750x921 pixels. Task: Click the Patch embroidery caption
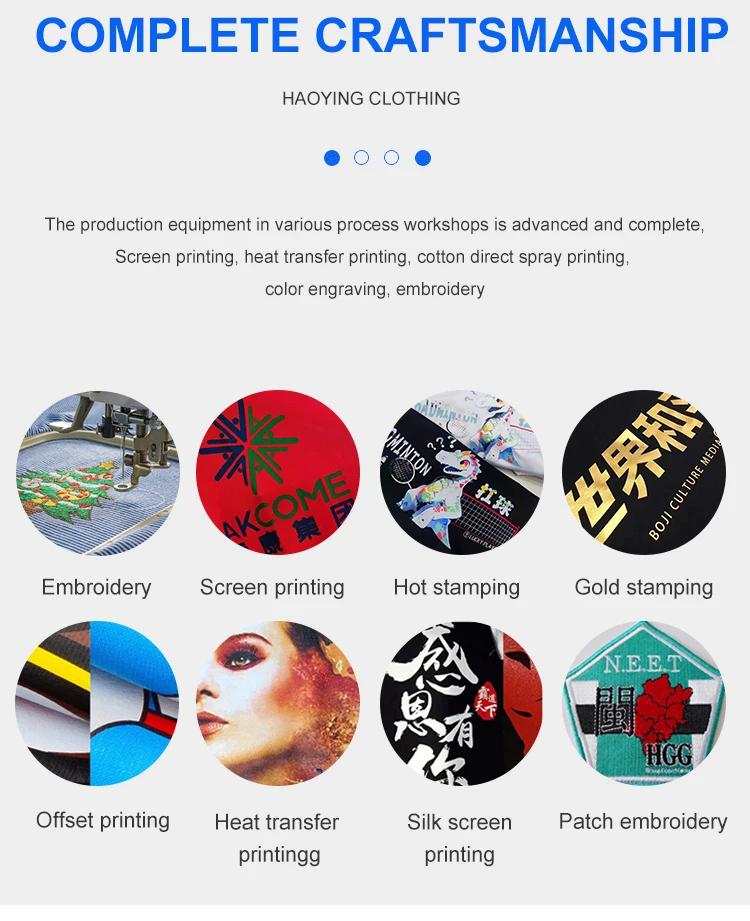tap(643, 822)
